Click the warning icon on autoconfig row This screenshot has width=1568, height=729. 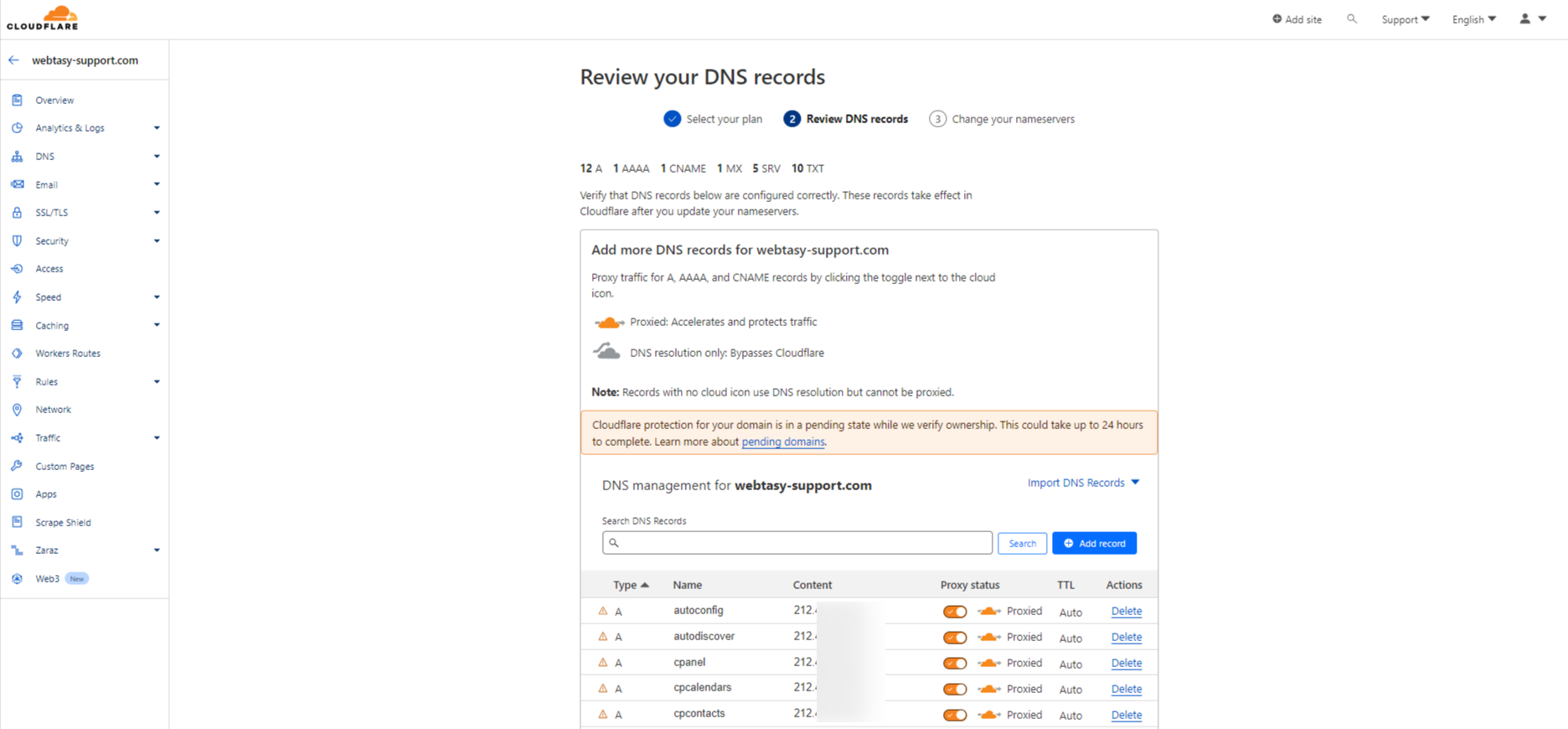[x=602, y=612]
